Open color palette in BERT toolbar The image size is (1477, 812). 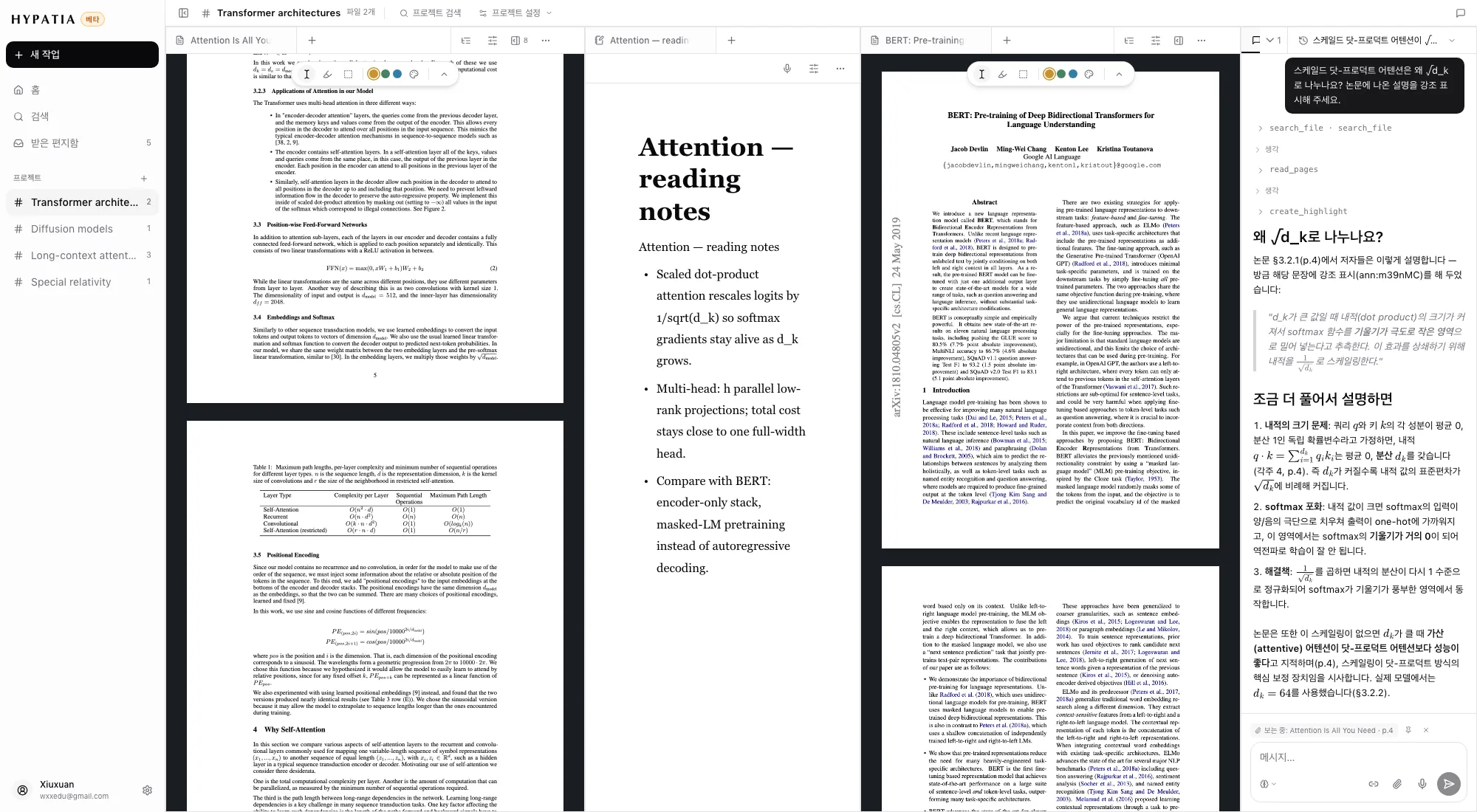1089,74
